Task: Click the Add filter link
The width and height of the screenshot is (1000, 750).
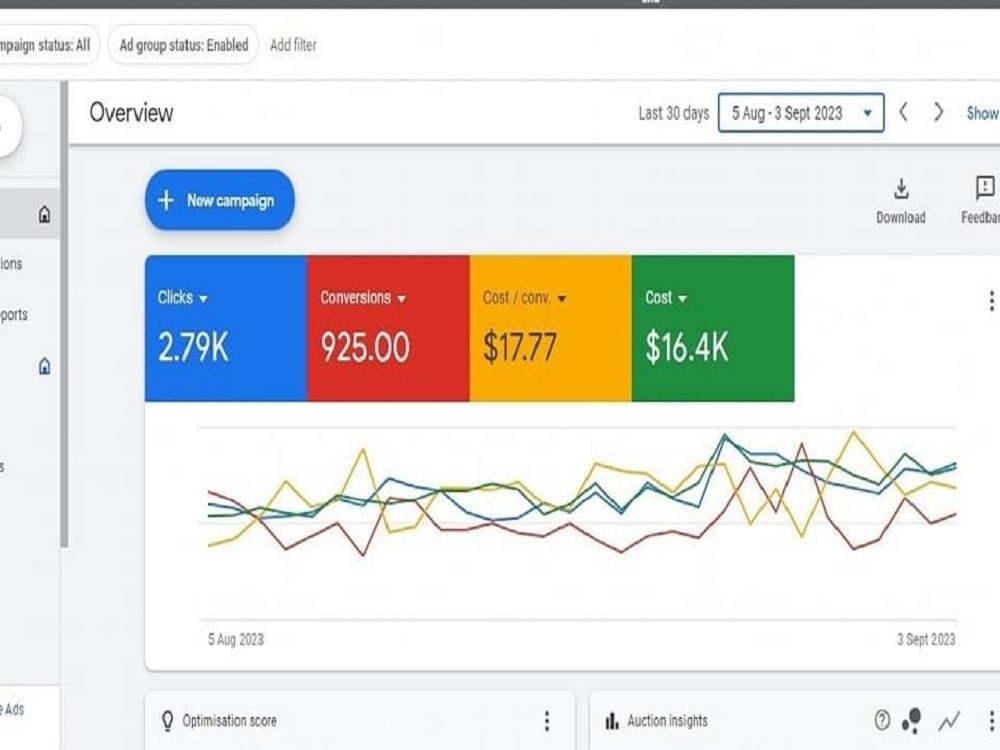Action: [293, 45]
